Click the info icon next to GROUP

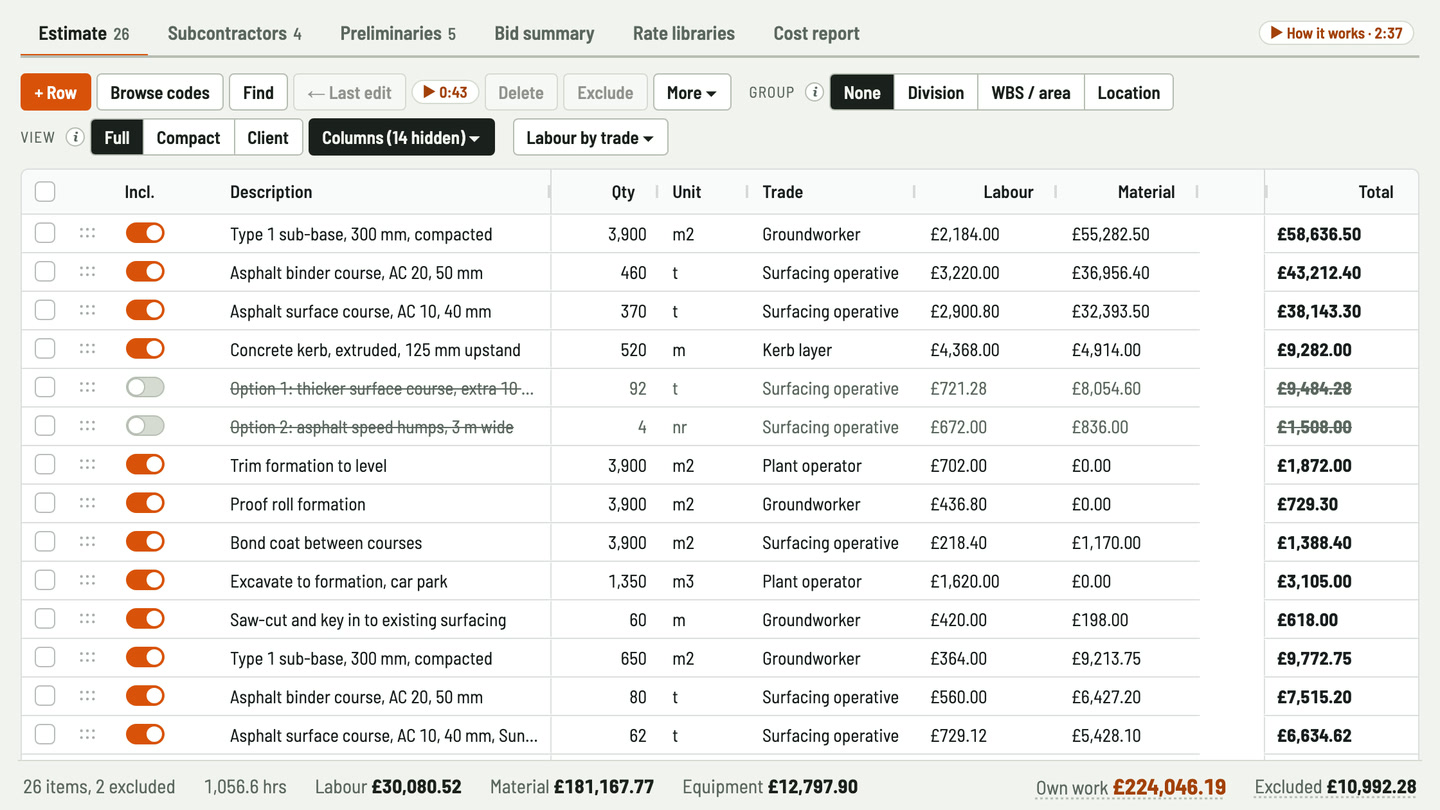815,92
